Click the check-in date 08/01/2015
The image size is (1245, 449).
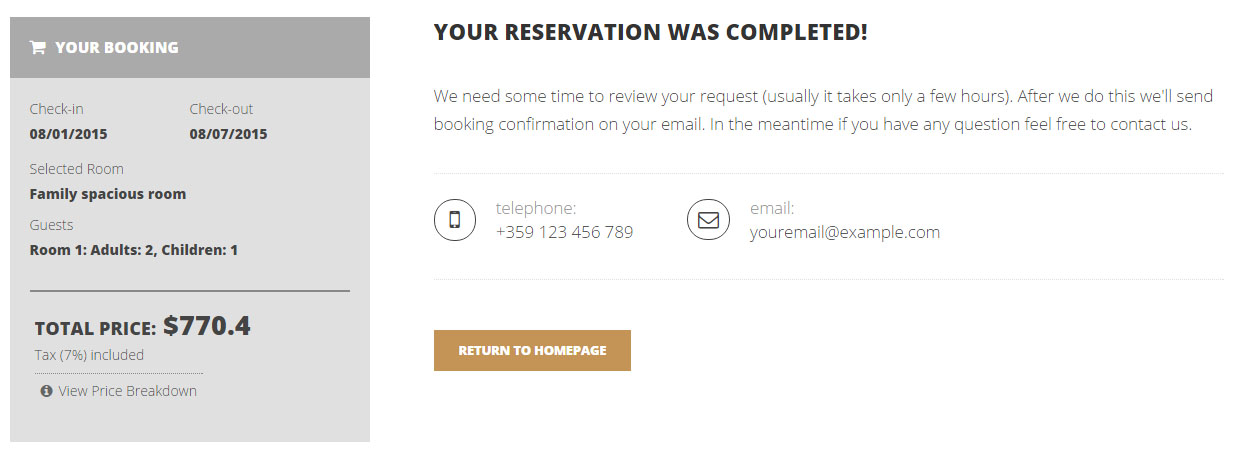point(68,134)
